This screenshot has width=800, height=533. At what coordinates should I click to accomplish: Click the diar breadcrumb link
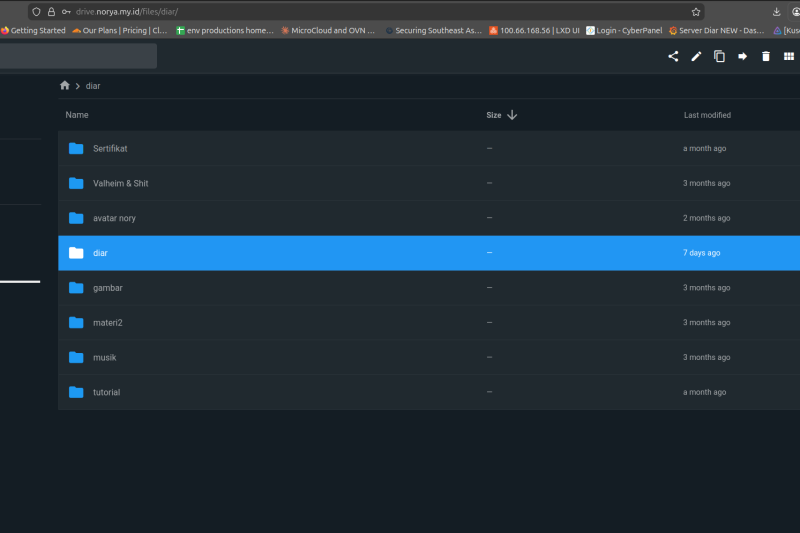(x=93, y=86)
